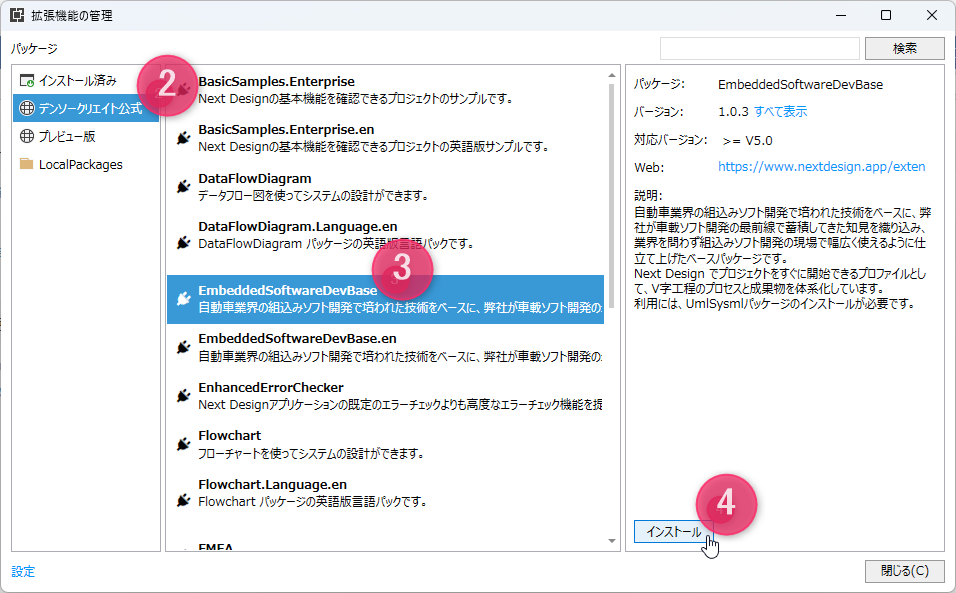Image resolution: width=956 pixels, height=593 pixels.
Task: Close the dialog with 閉じる(C)
Action: 905,571
